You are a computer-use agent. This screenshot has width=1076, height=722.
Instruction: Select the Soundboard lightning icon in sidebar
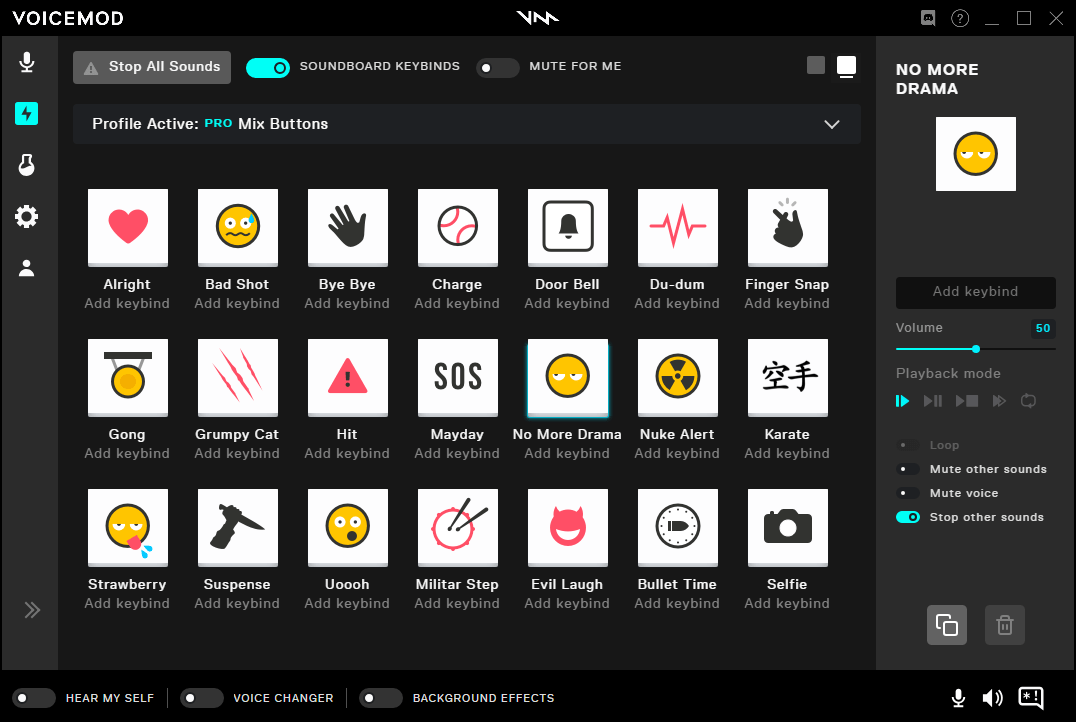point(27,113)
